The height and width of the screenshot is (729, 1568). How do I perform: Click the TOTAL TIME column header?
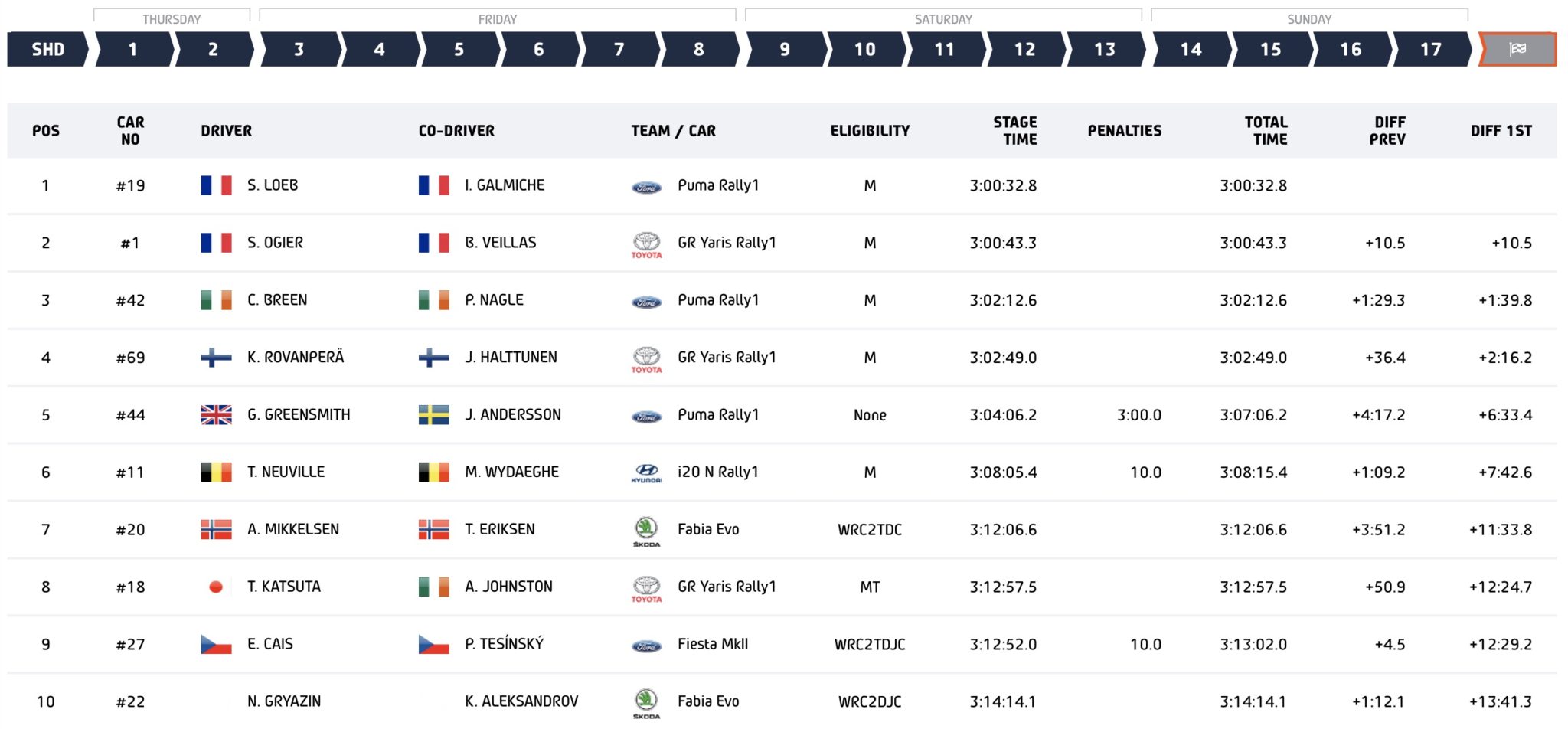[x=1266, y=130]
